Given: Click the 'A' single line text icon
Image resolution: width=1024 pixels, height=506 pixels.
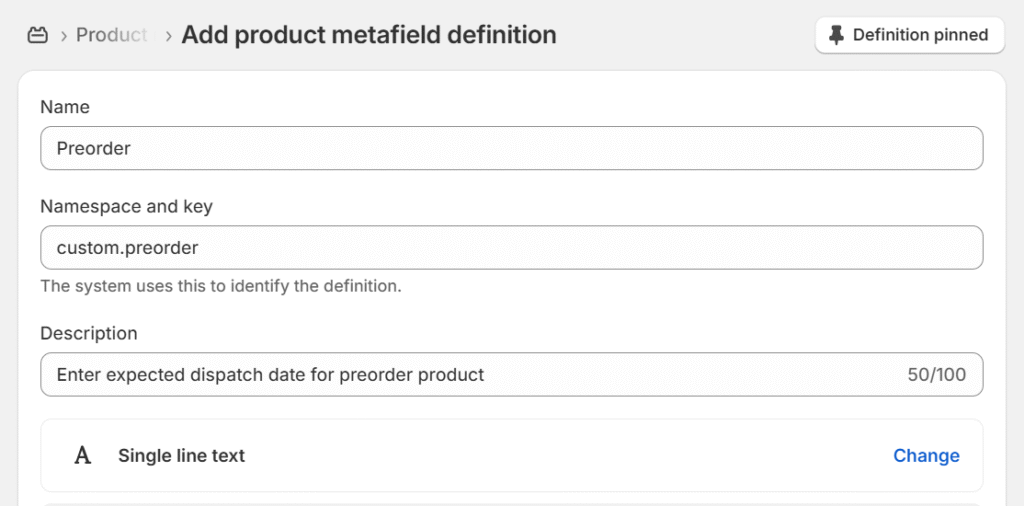Looking at the screenshot, I should click(83, 456).
